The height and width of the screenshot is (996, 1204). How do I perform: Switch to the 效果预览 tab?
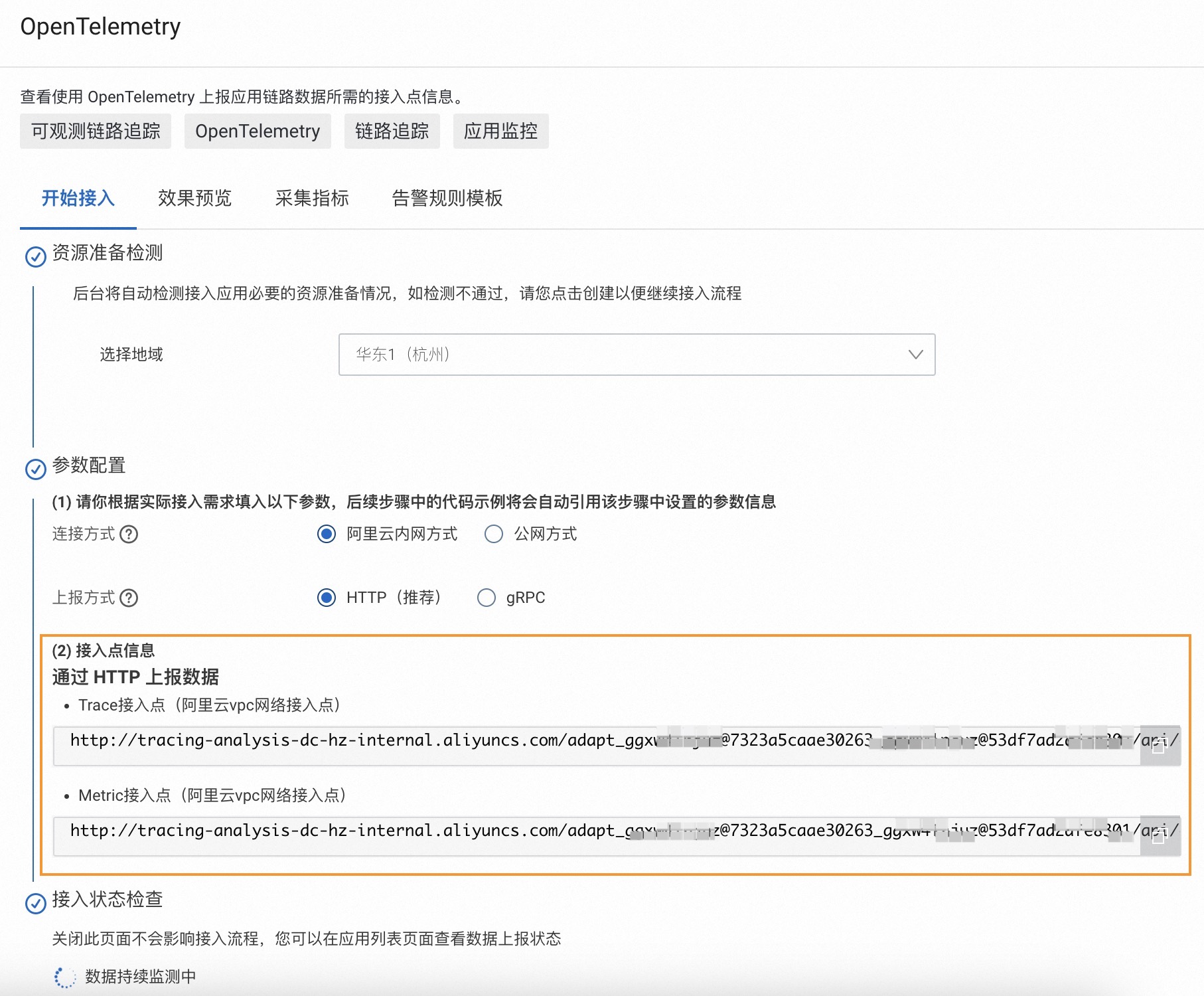coord(194,199)
